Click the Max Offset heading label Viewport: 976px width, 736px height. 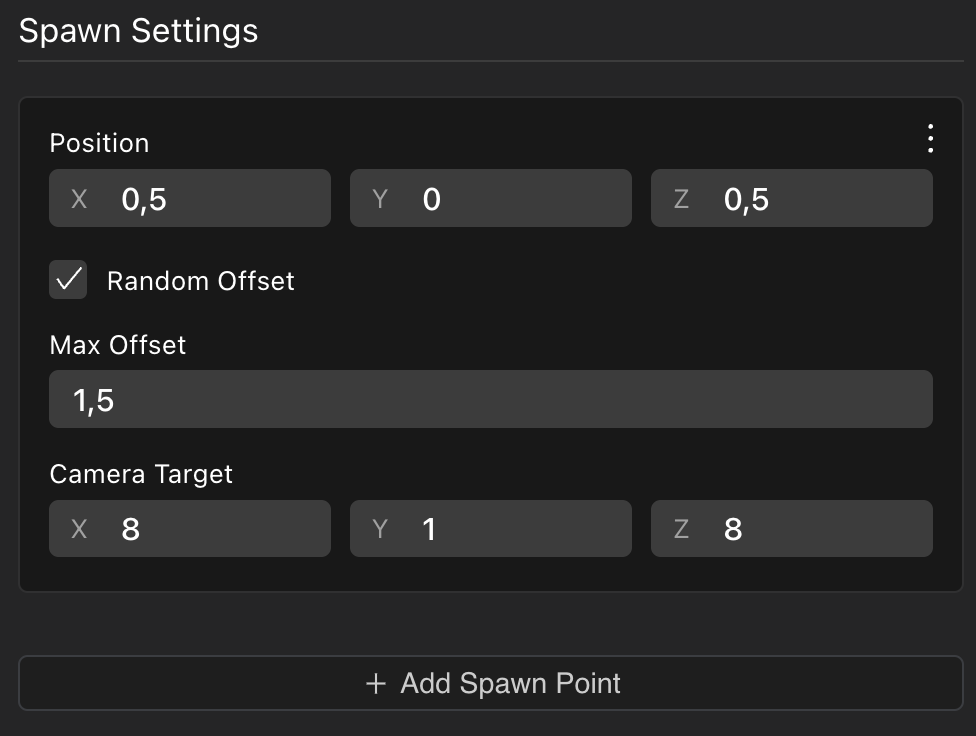pyautogui.click(x=118, y=345)
